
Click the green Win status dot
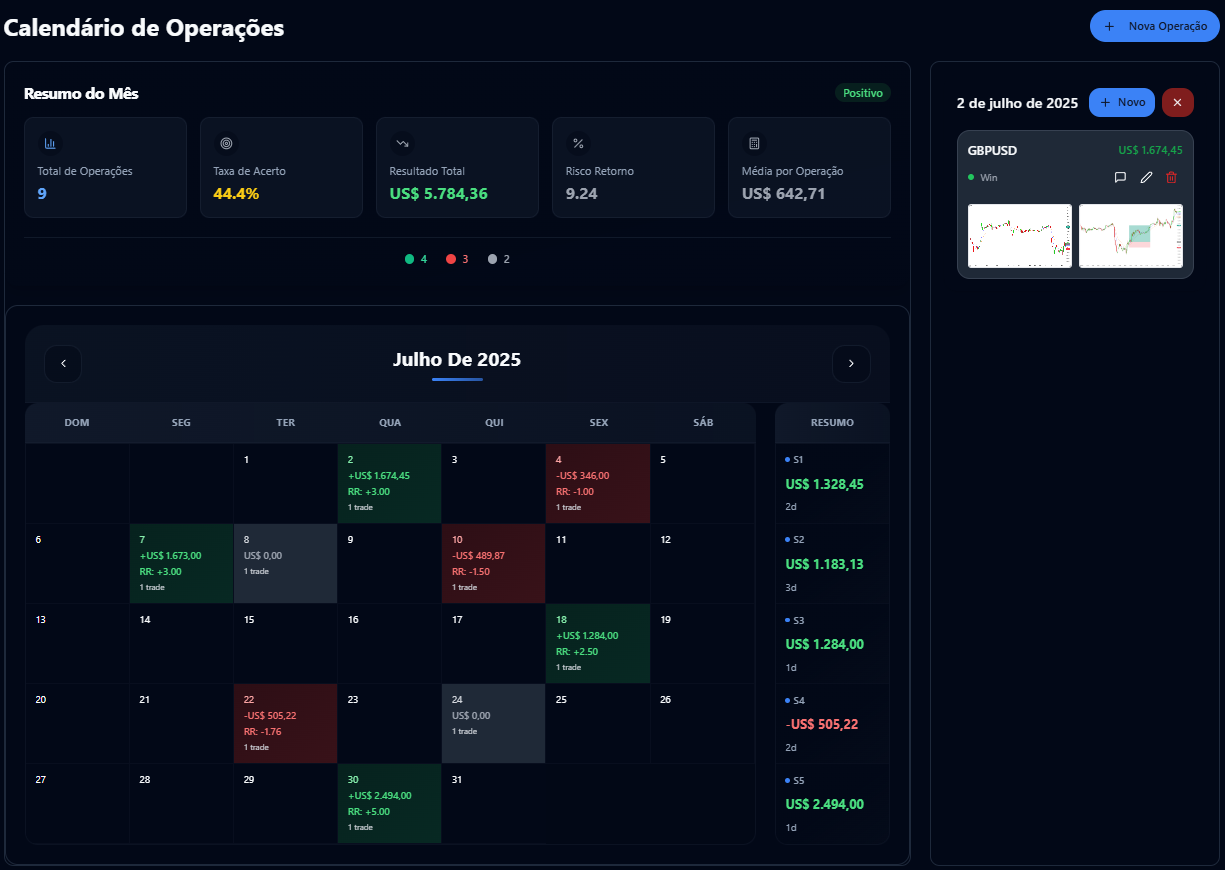tap(969, 177)
